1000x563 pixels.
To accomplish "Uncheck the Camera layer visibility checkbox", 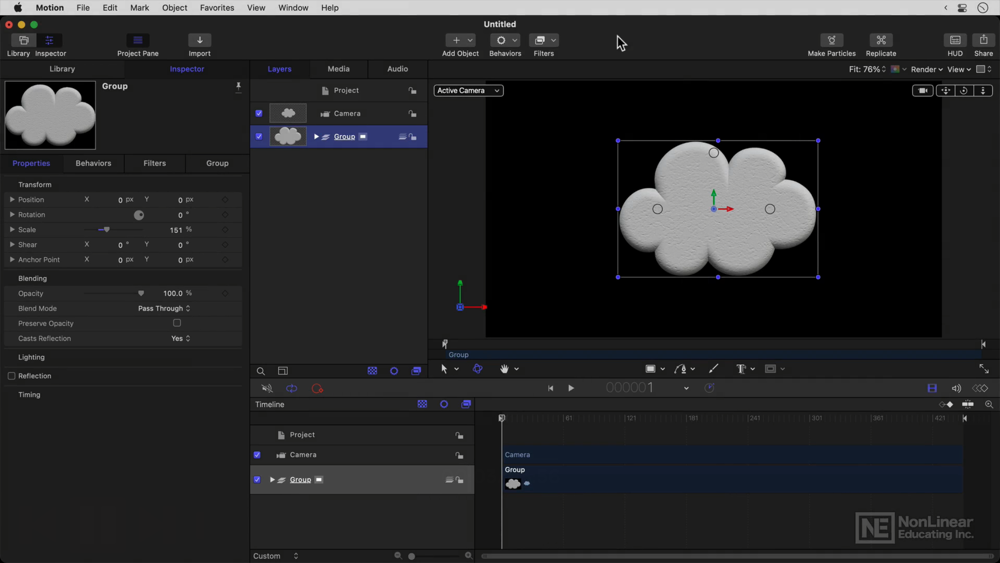I will pyautogui.click(x=259, y=113).
